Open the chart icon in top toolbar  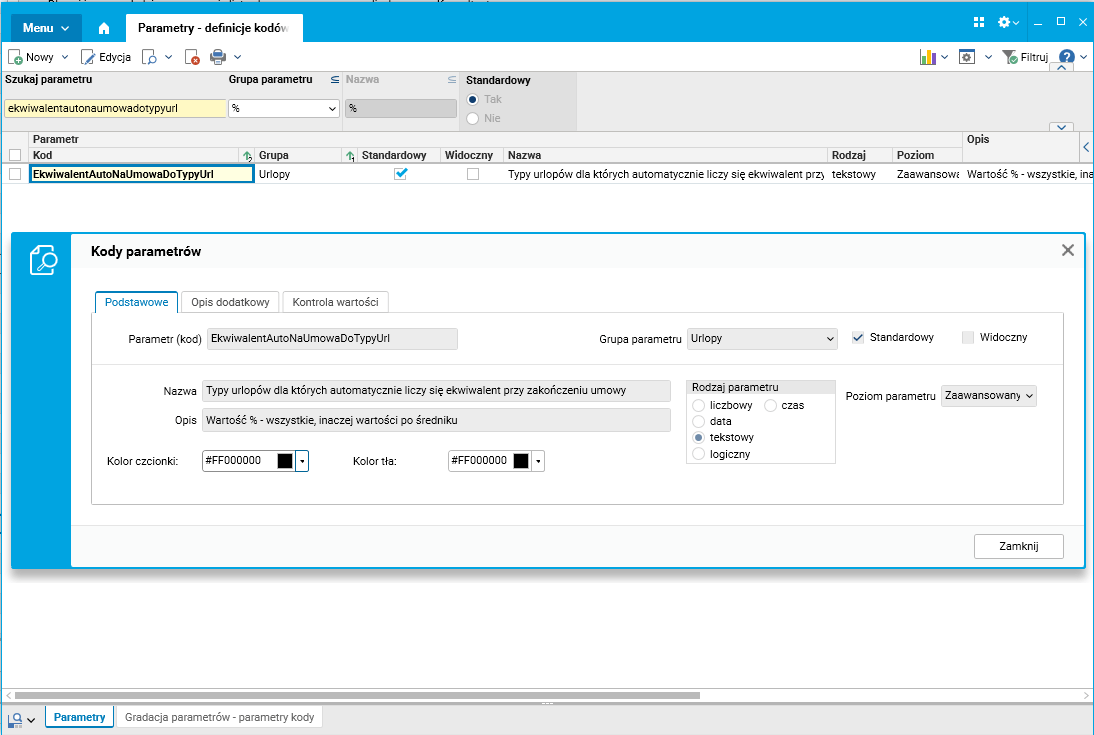(927, 57)
